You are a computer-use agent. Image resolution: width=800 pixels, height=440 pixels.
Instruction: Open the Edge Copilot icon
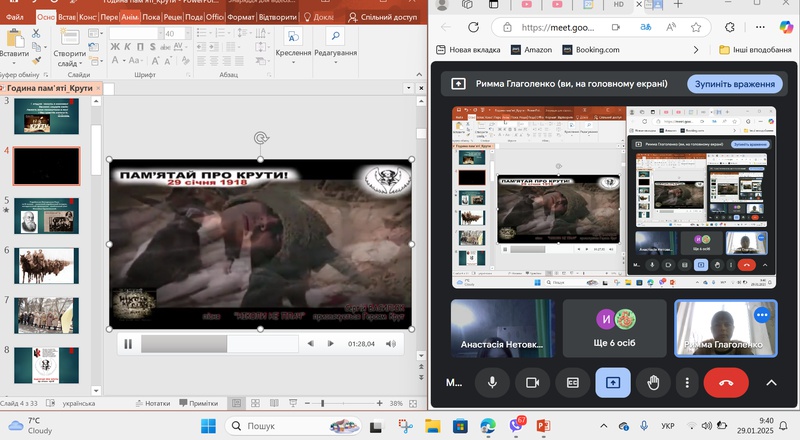pyautogui.click(x=786, y=27)
